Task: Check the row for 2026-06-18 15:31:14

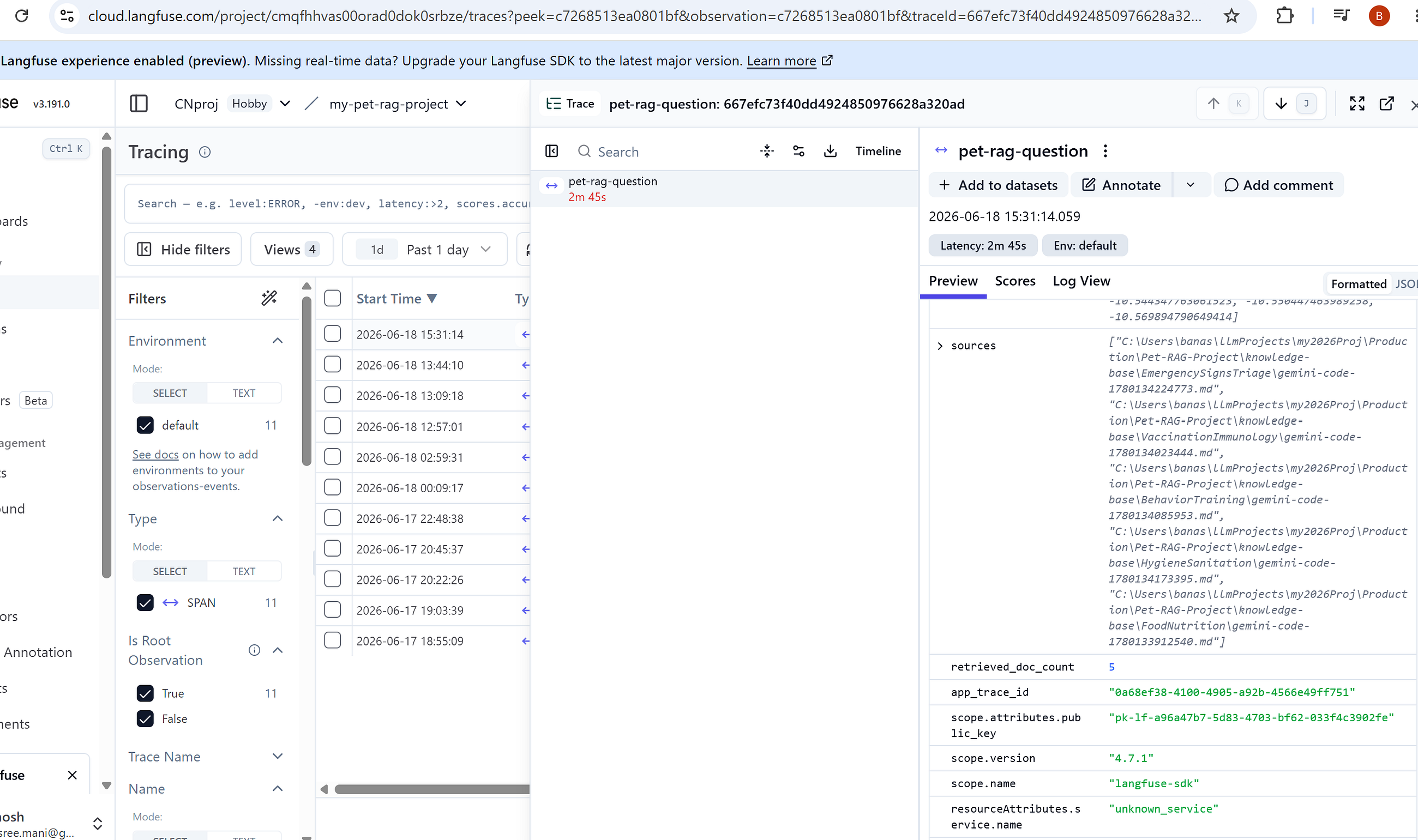Action: (x=333, y=334)
